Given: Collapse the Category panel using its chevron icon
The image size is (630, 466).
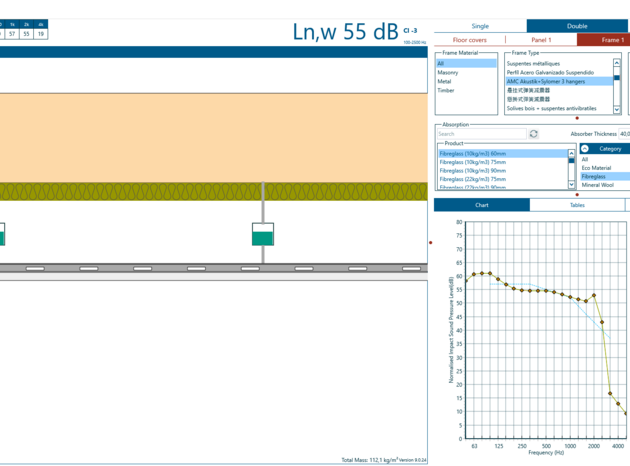Looking at the screenshot, I should [x=585, y=148].
